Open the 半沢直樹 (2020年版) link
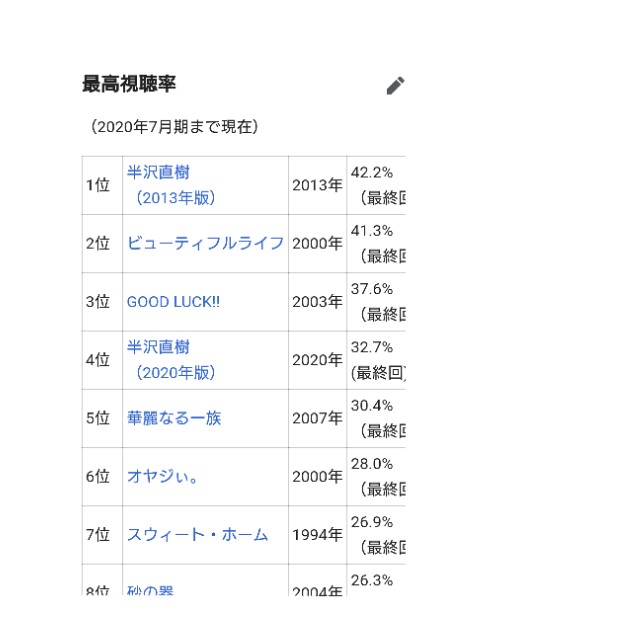Screen dimensions: 640x640 pyautogui.click(x=171, y=360)
